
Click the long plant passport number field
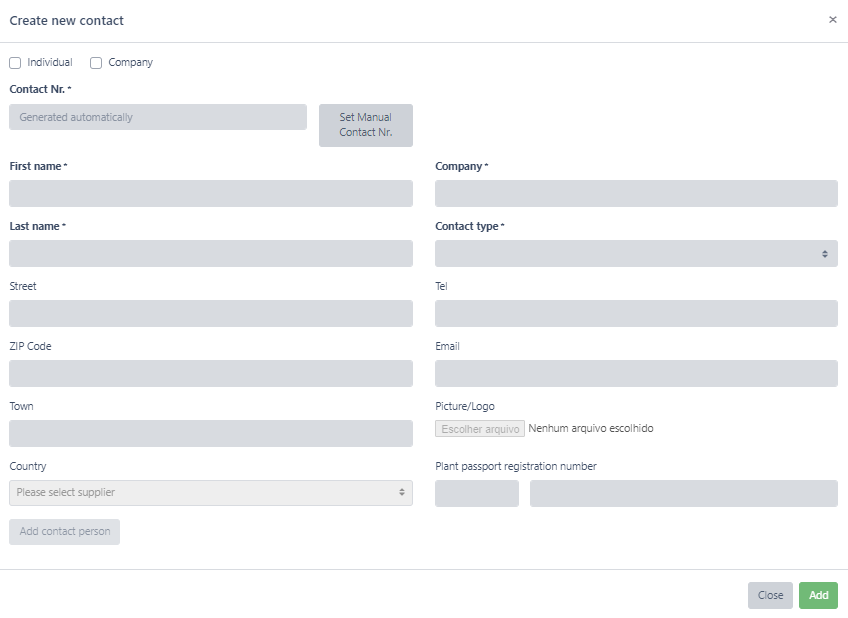click(x=683, y=493)
